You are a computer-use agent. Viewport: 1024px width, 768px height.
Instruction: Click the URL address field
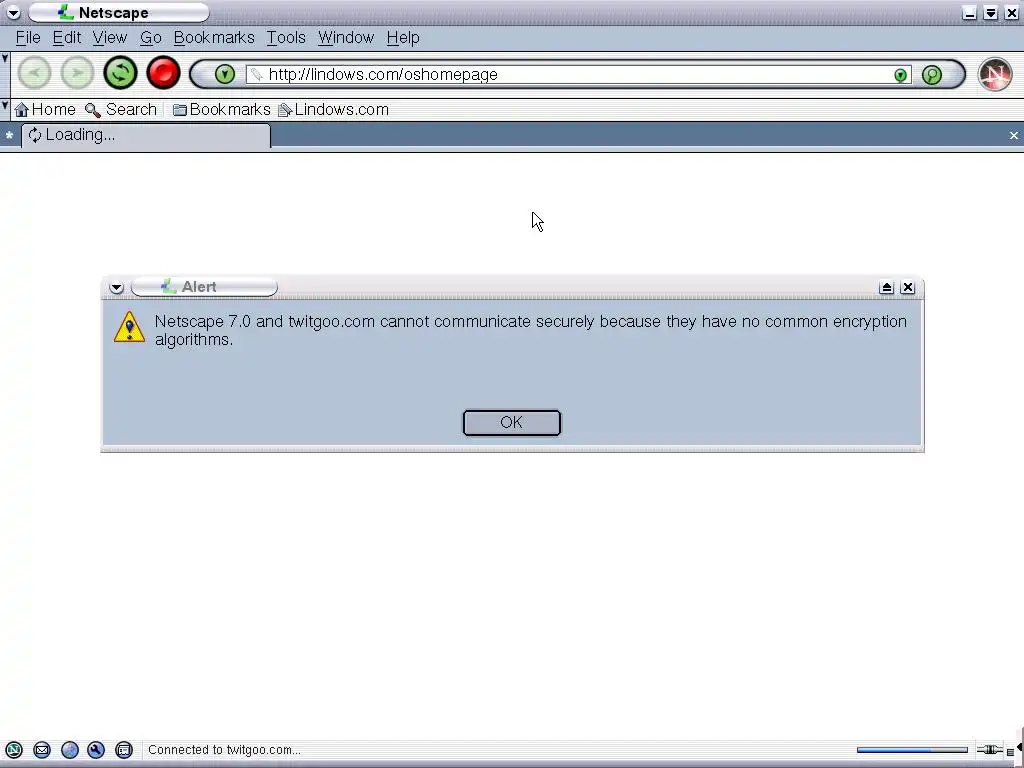coord(579,74)
